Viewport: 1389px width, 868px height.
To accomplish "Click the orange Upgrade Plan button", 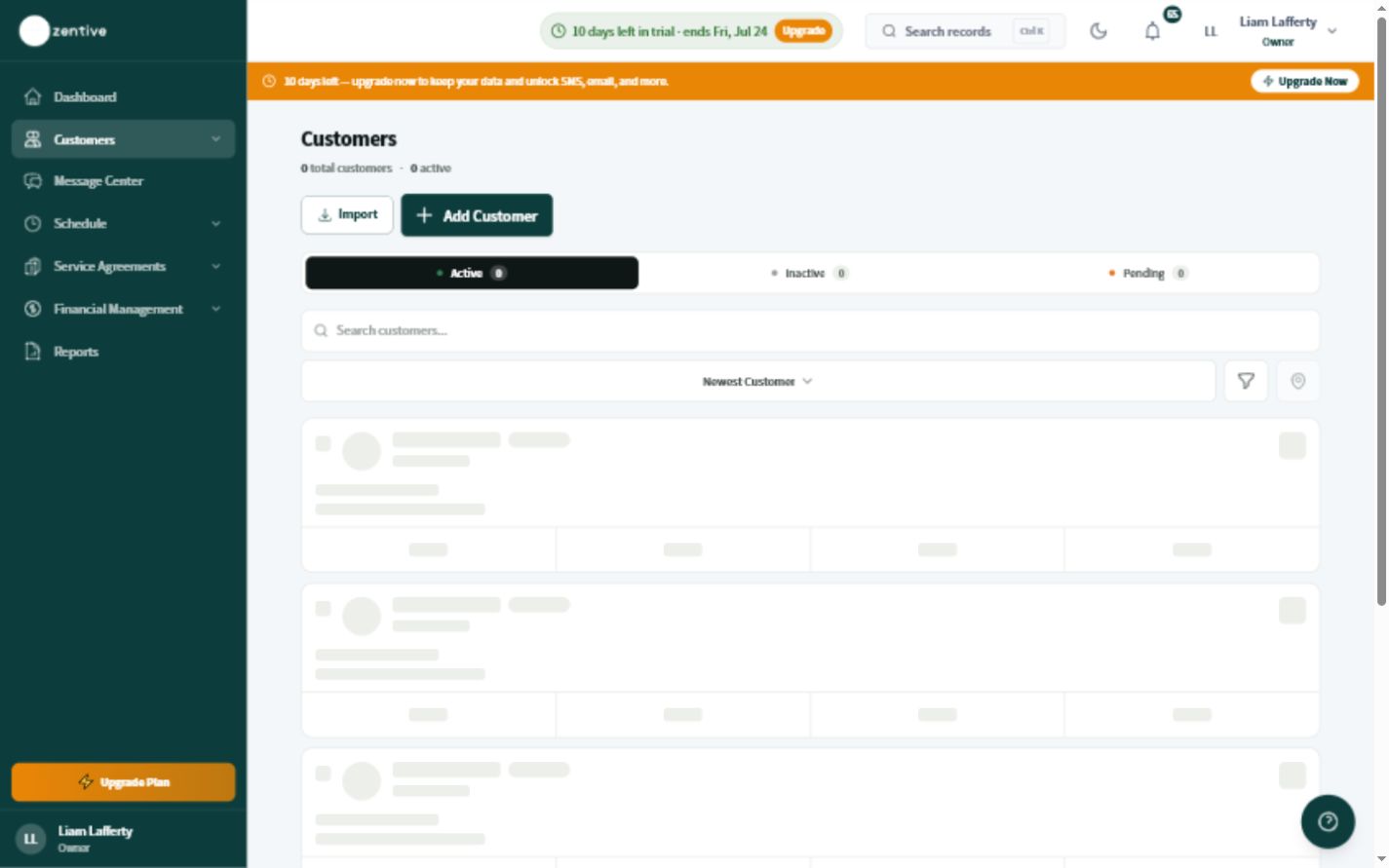I will (x=123, y=782).
